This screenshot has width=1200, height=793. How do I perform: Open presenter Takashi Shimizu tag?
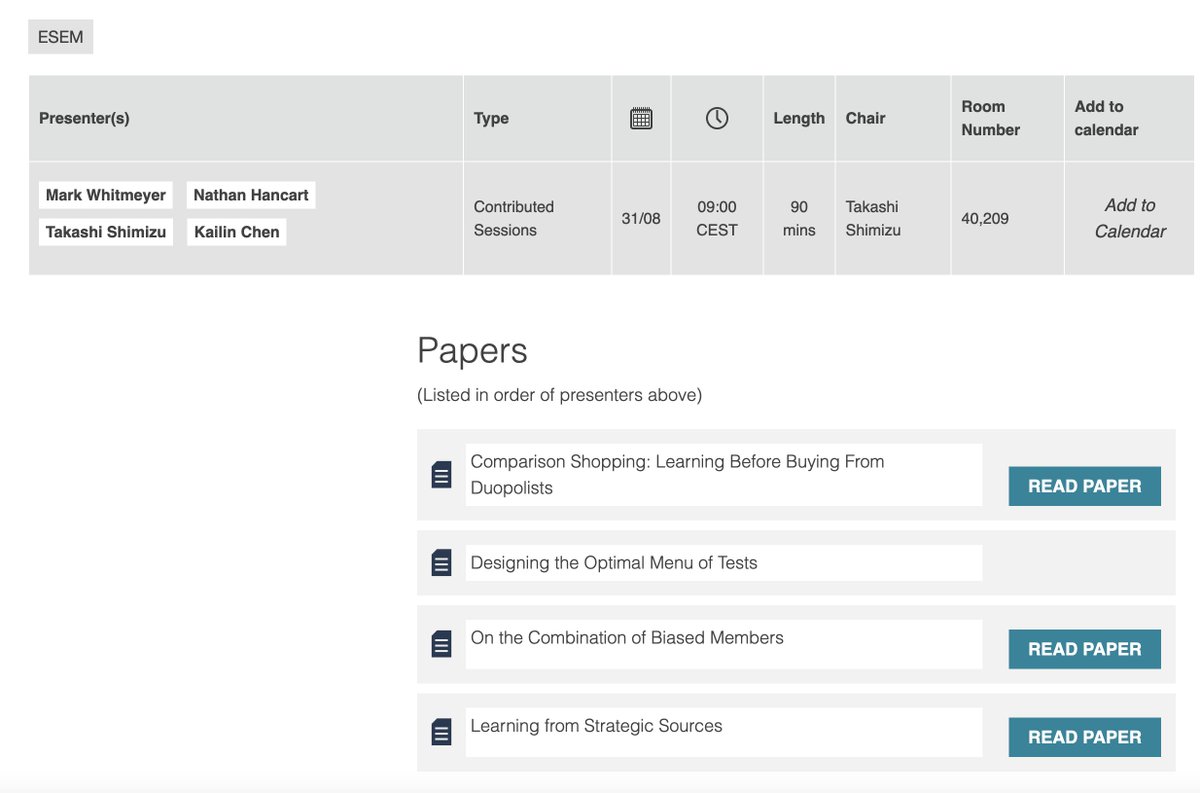coord(106,232)
